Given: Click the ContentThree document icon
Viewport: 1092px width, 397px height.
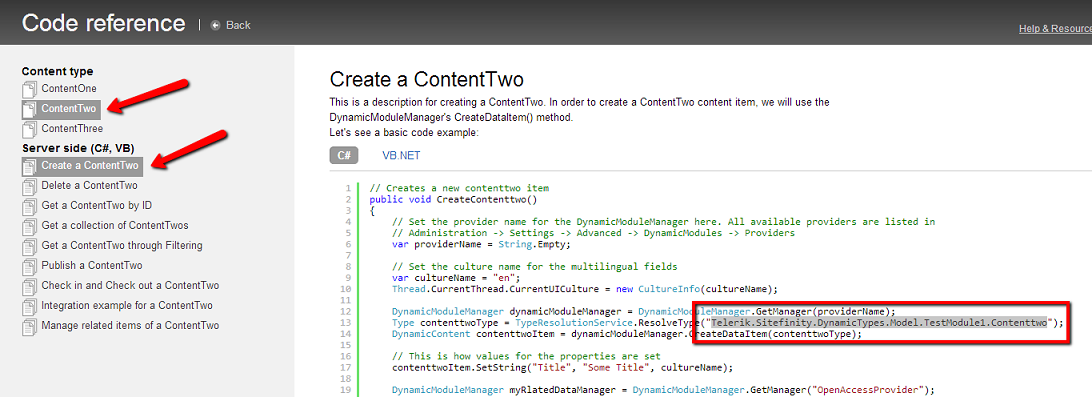Looking at the screenshot, I should point(29,129).
